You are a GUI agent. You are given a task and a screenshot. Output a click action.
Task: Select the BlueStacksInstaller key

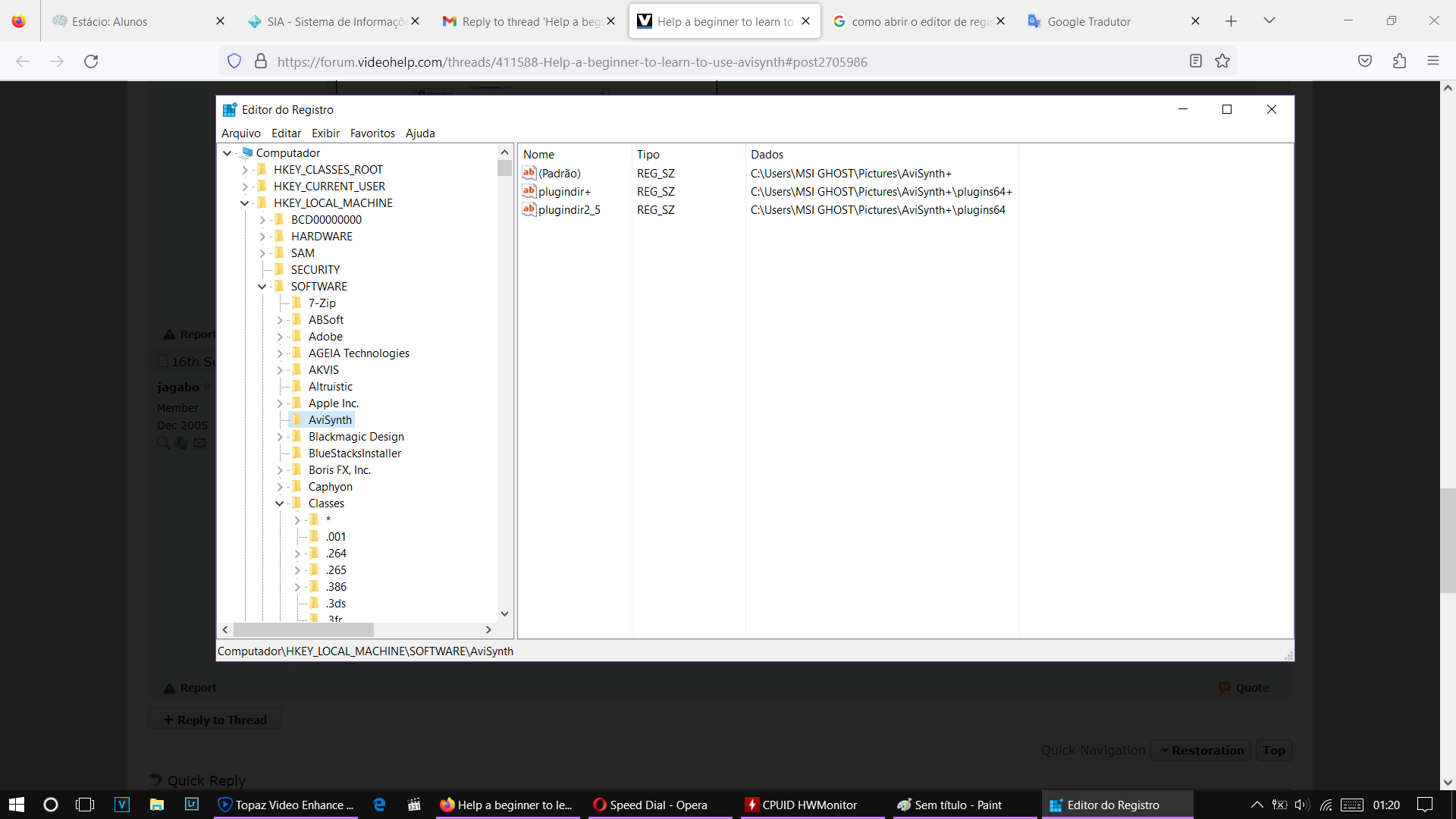tap(354, 453)
